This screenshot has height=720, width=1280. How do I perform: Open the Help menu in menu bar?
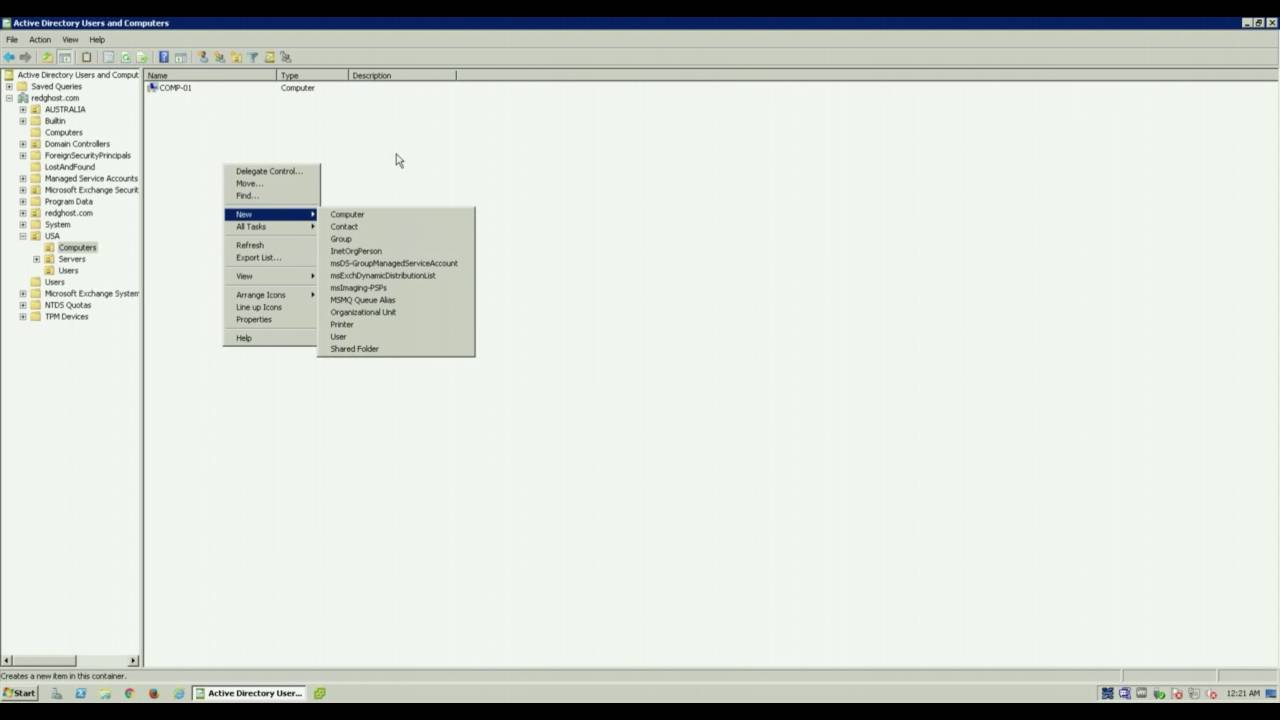click(97, 40)
